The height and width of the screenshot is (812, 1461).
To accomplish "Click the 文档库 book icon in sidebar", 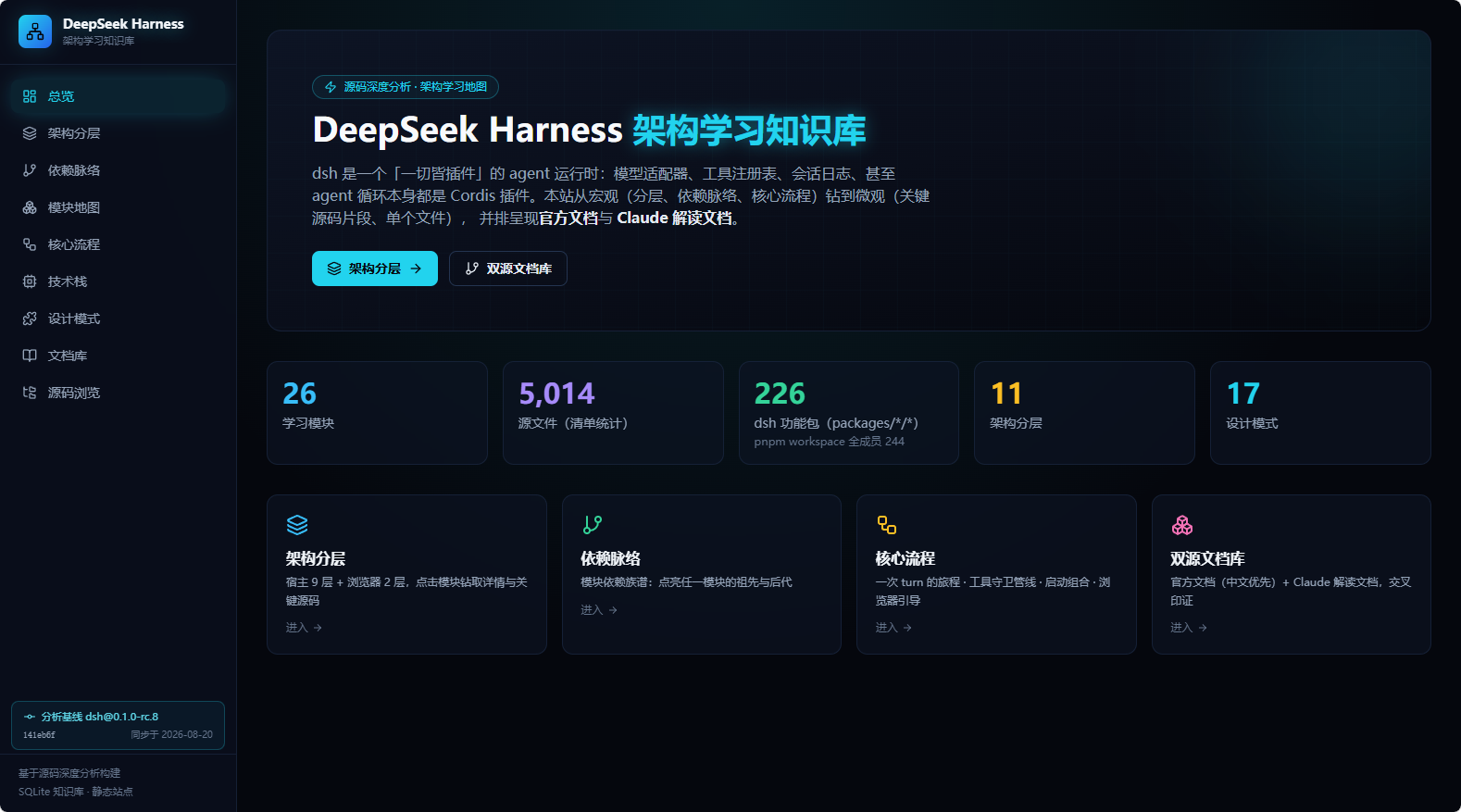I will pyautogui.click(x=30, y=356).
